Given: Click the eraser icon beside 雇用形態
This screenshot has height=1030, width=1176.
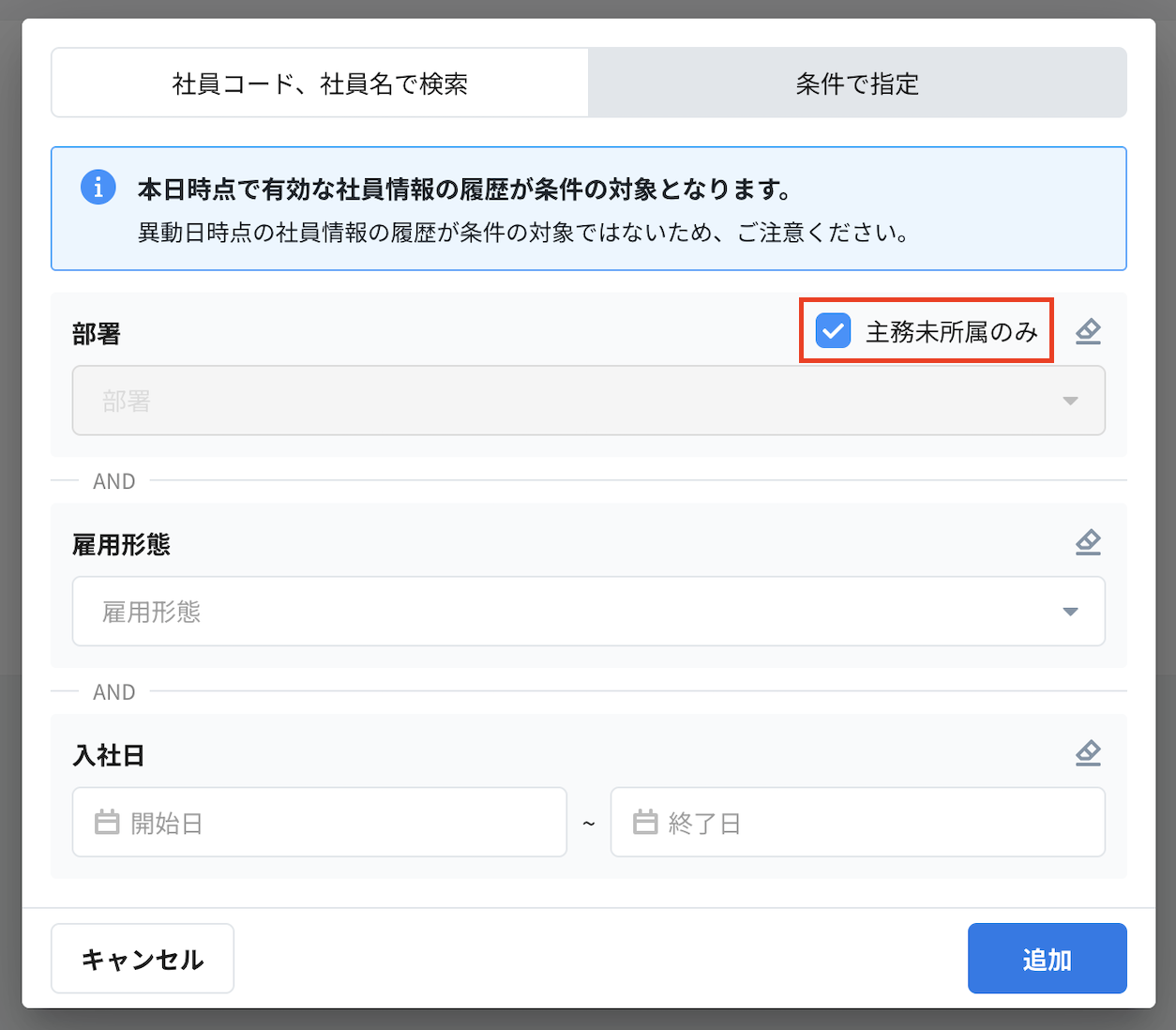Looking at the screenshot, I should [1088, 542].
